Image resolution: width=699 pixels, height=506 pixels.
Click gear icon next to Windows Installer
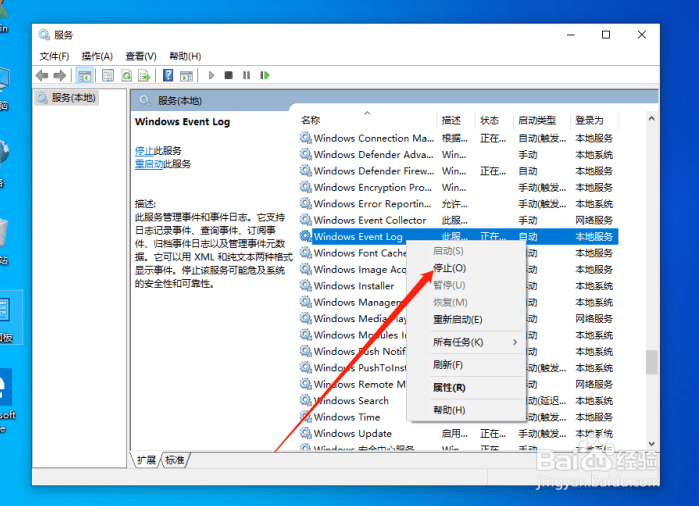(305, 285)
